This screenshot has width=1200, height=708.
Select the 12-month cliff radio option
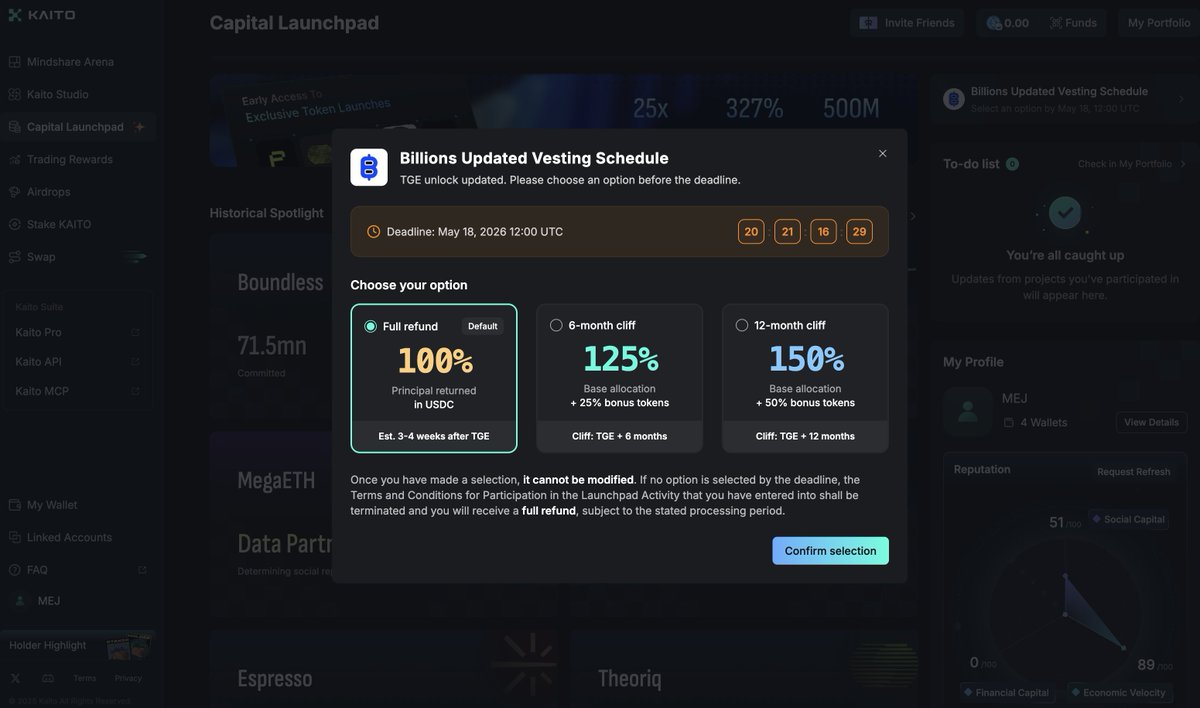click(x=741, y=325)
